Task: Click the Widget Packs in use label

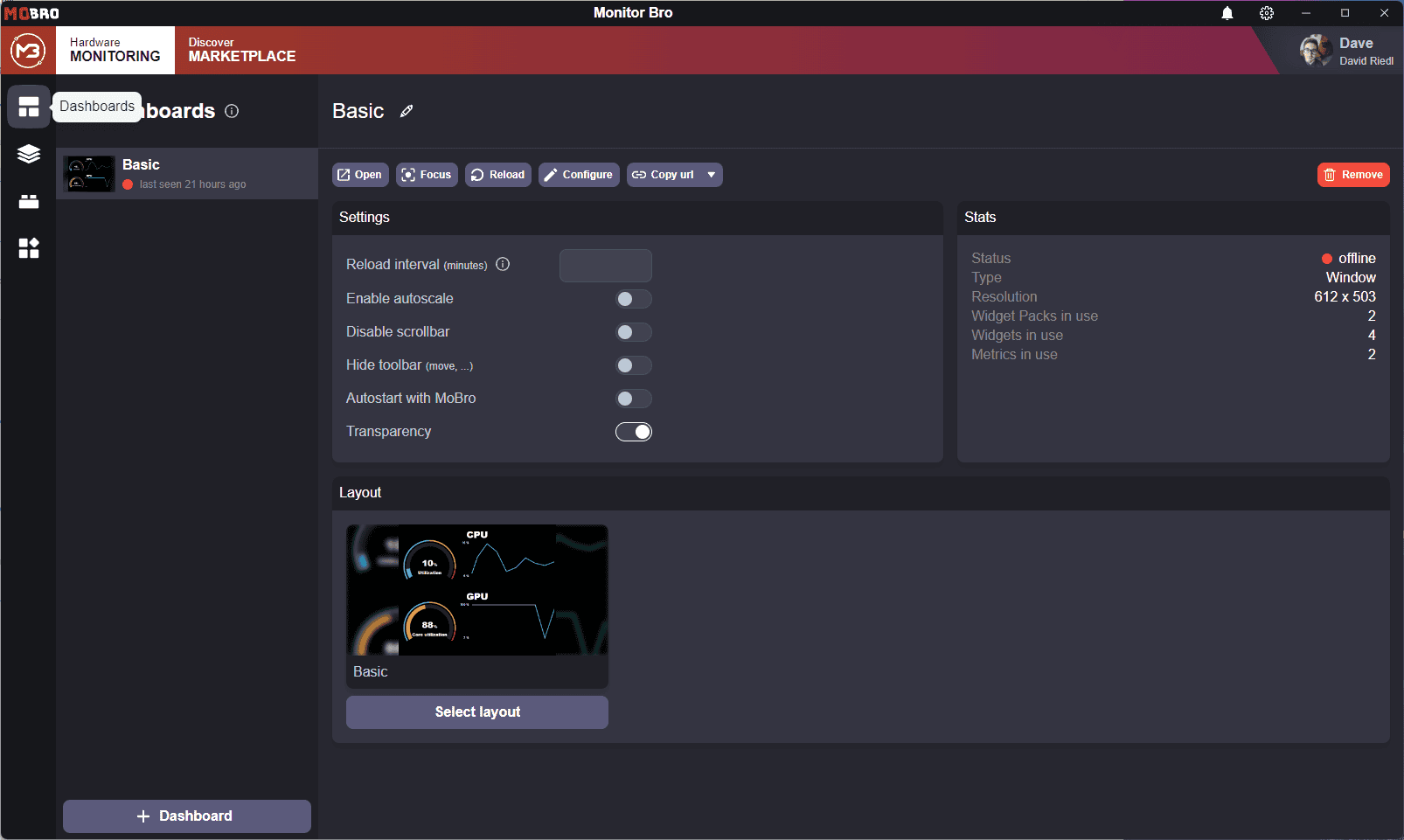Action: tap(1034, 316)
